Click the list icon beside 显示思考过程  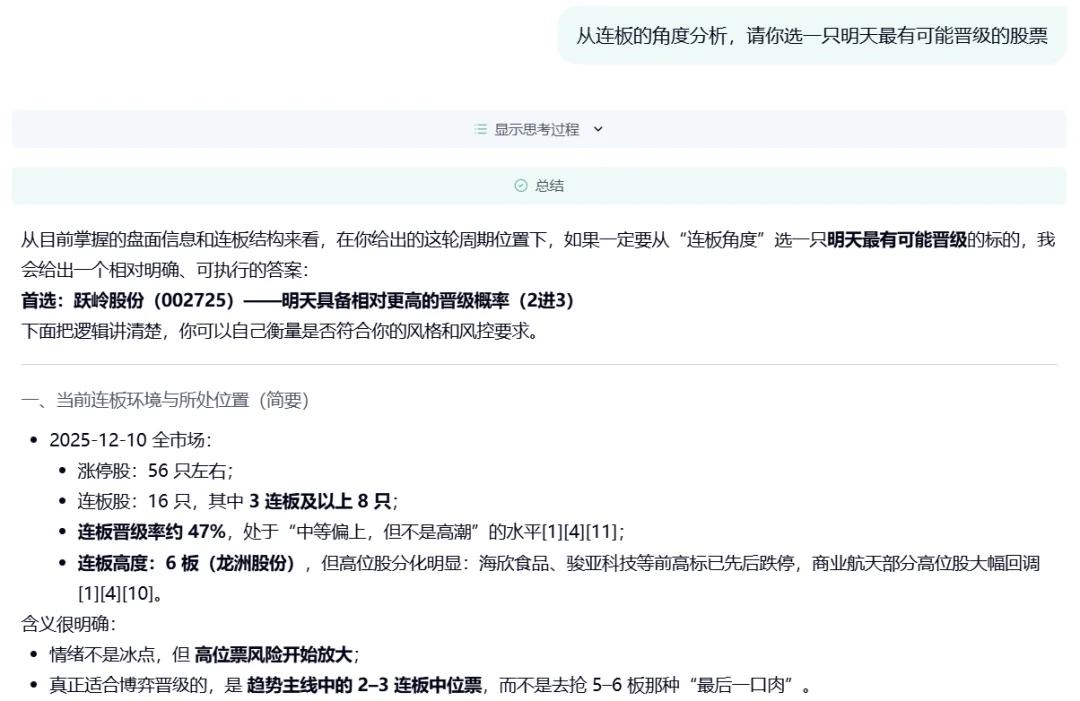[479, 129]
